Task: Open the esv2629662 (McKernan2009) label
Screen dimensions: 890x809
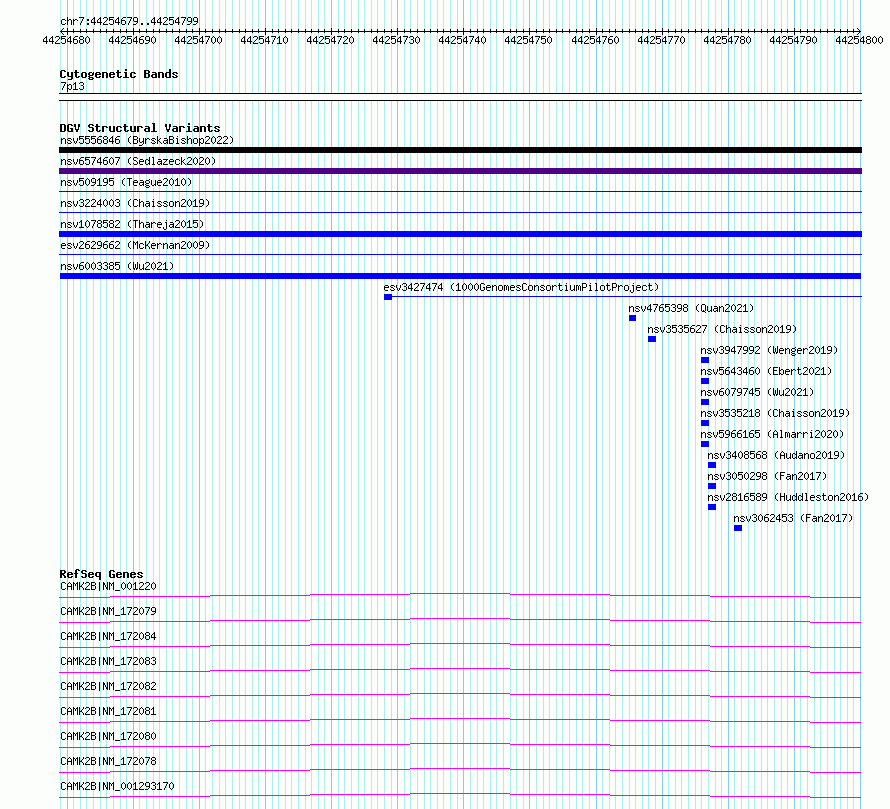Action: point(135,245)
